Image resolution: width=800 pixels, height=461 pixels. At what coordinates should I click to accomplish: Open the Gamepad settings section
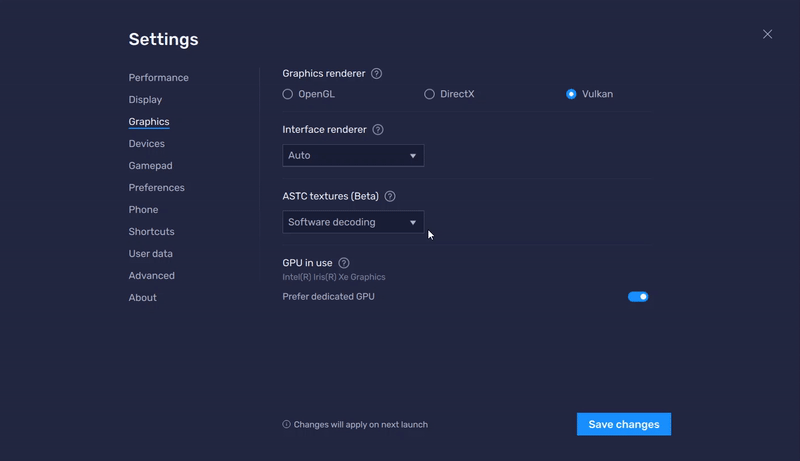pyautogui.click(x=150, y=166)
